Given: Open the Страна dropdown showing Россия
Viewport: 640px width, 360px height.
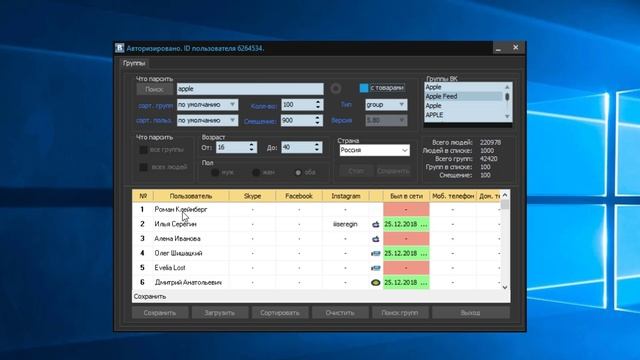Looking at the screenshot, I should (x=374, y=150).
